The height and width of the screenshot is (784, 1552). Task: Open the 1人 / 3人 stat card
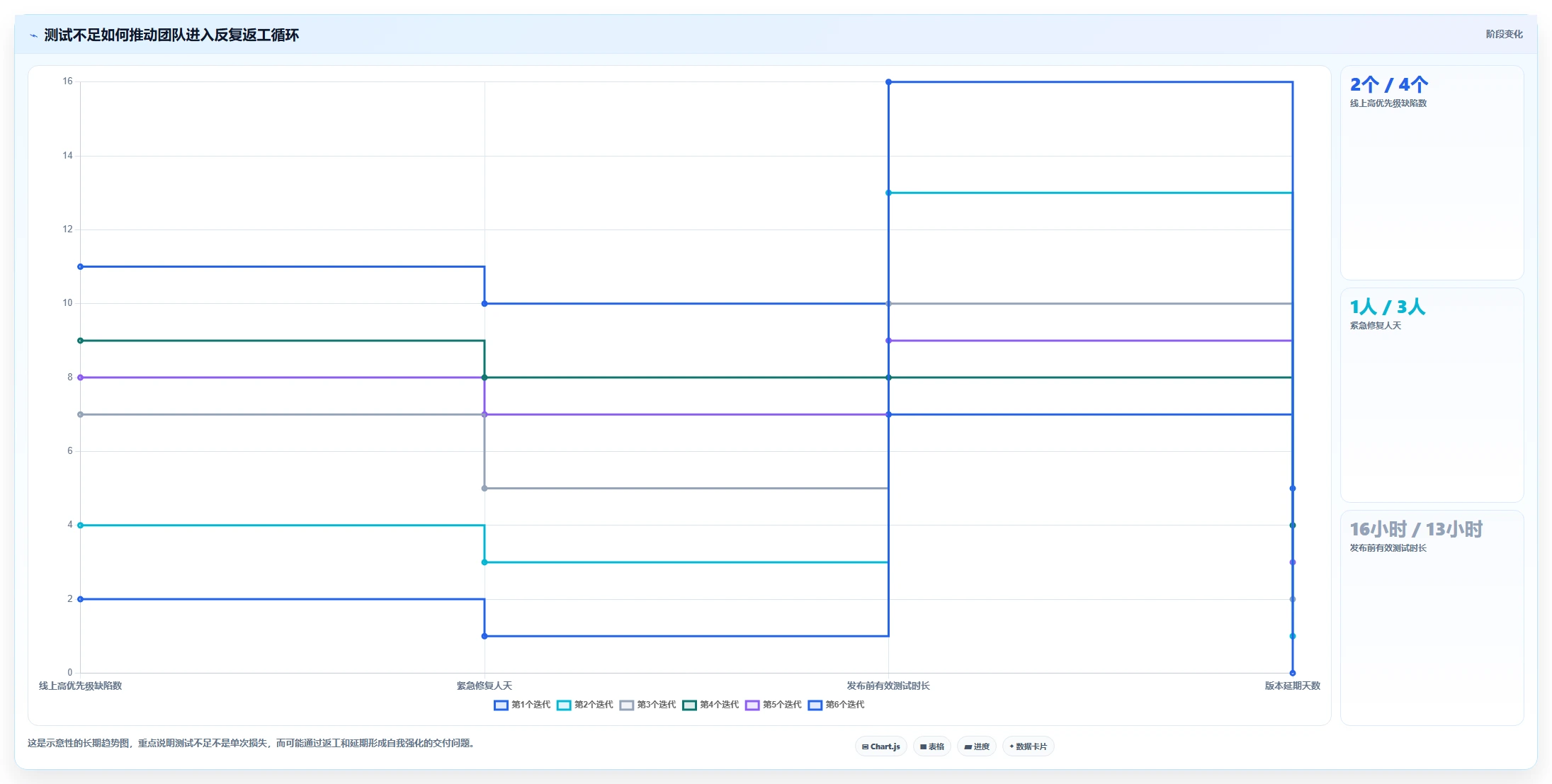pyautogui.click(x=1432, y=395)
